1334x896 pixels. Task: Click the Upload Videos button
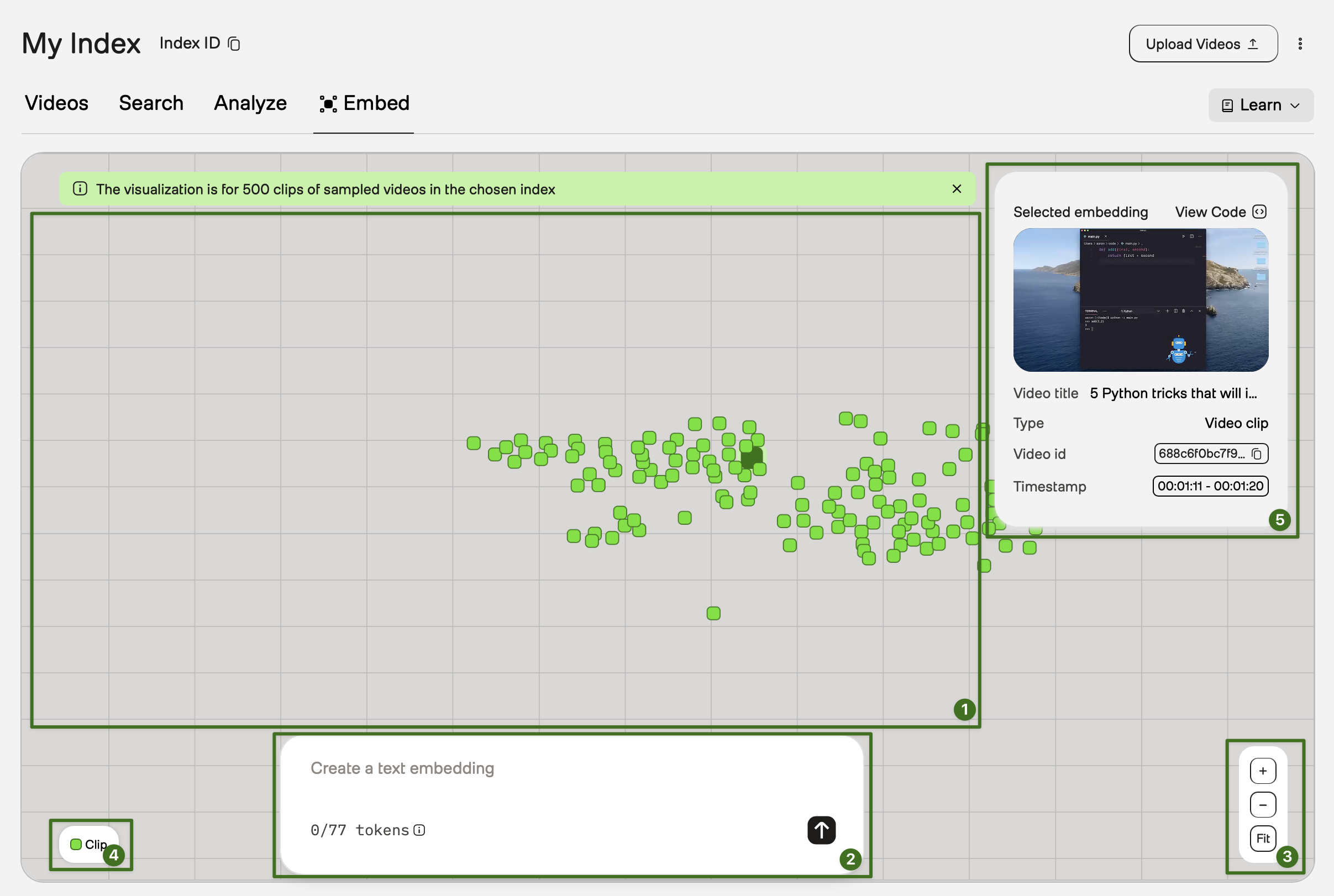[x=1202, y=44]
